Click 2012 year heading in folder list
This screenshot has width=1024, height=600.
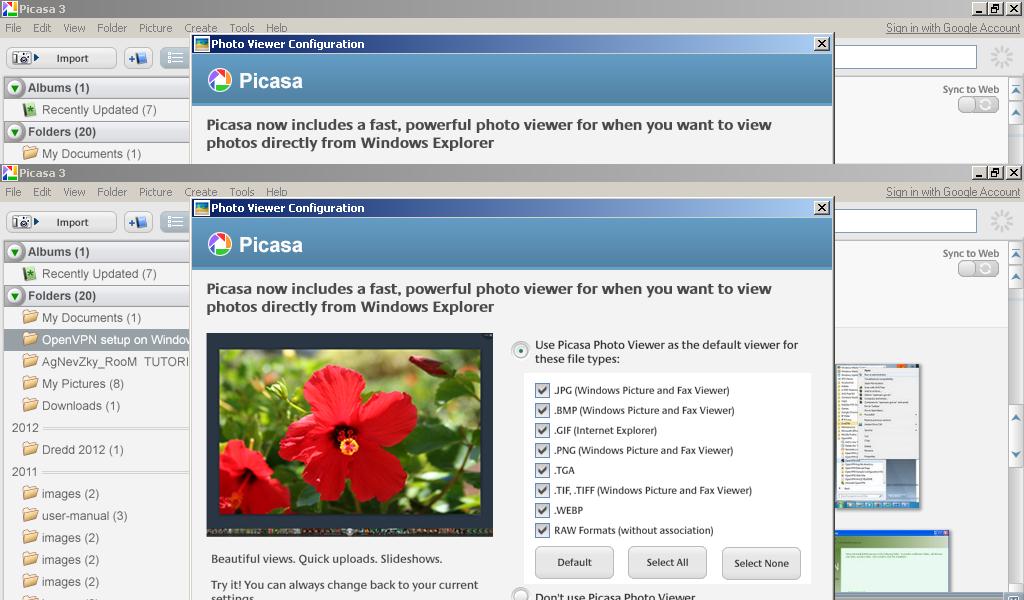[x=25, y=428]
